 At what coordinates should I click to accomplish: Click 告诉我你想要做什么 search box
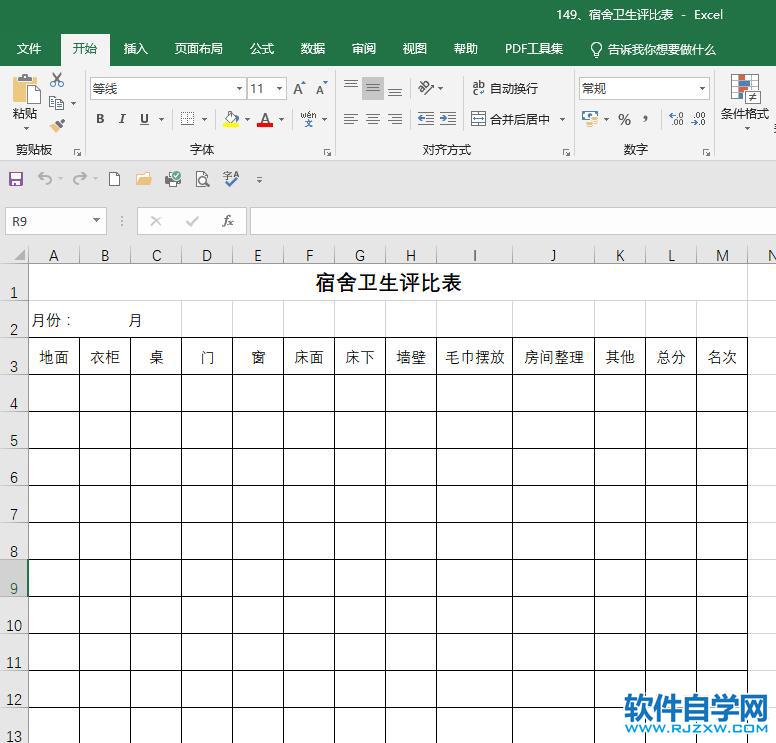click(653, 50)
